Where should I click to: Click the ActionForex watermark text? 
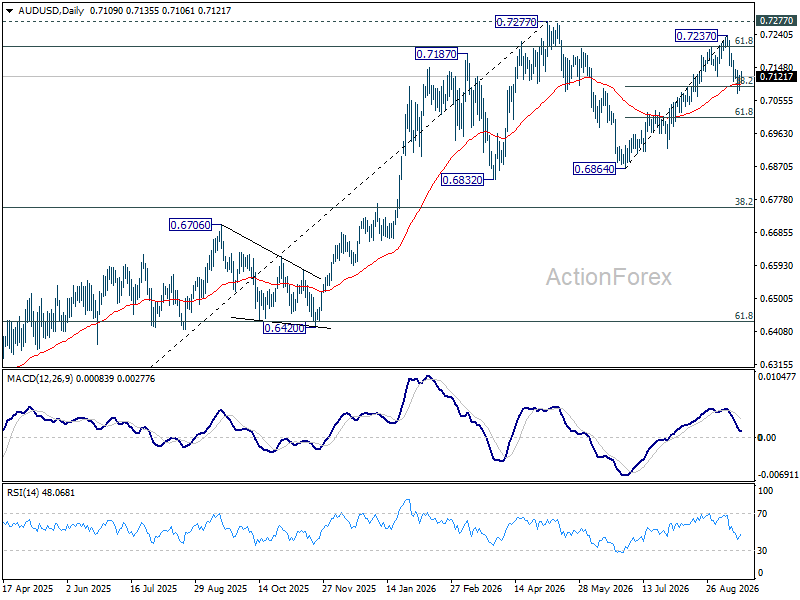pyautogui.click(x=609, y=277)
